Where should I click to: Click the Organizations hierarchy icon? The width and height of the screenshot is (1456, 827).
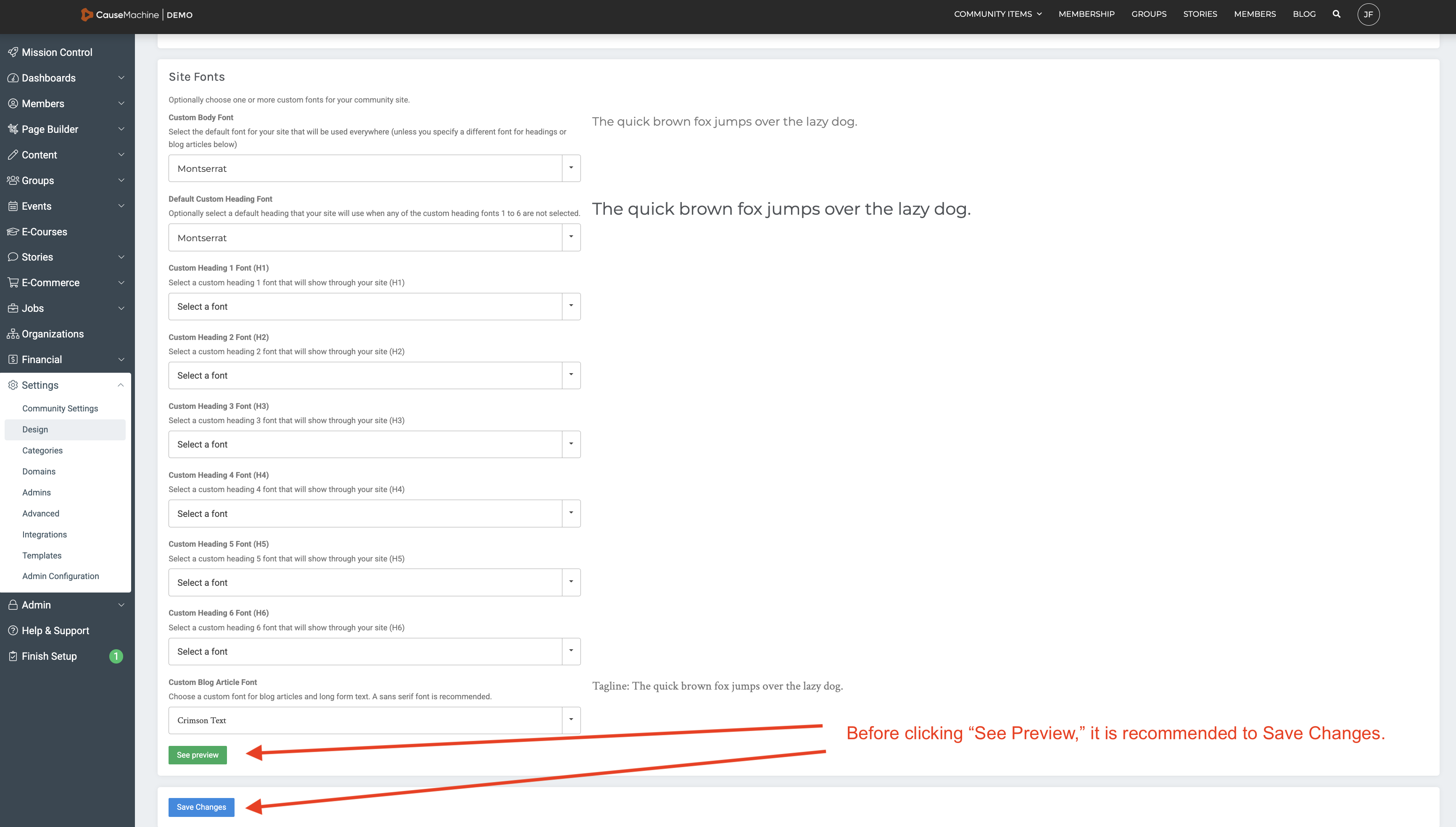pos(13,334)
